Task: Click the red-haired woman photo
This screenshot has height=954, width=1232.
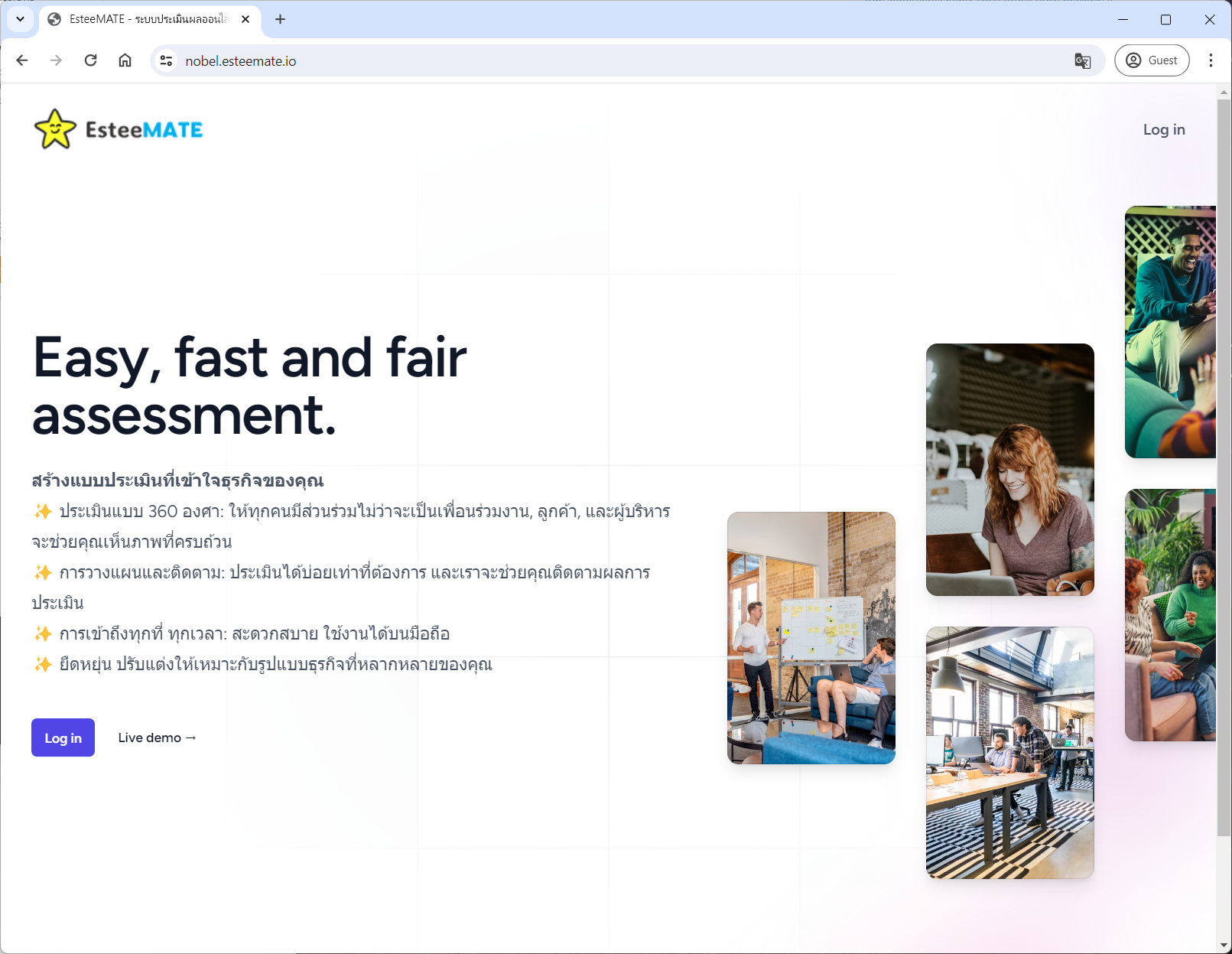Action: point(1009,469)
